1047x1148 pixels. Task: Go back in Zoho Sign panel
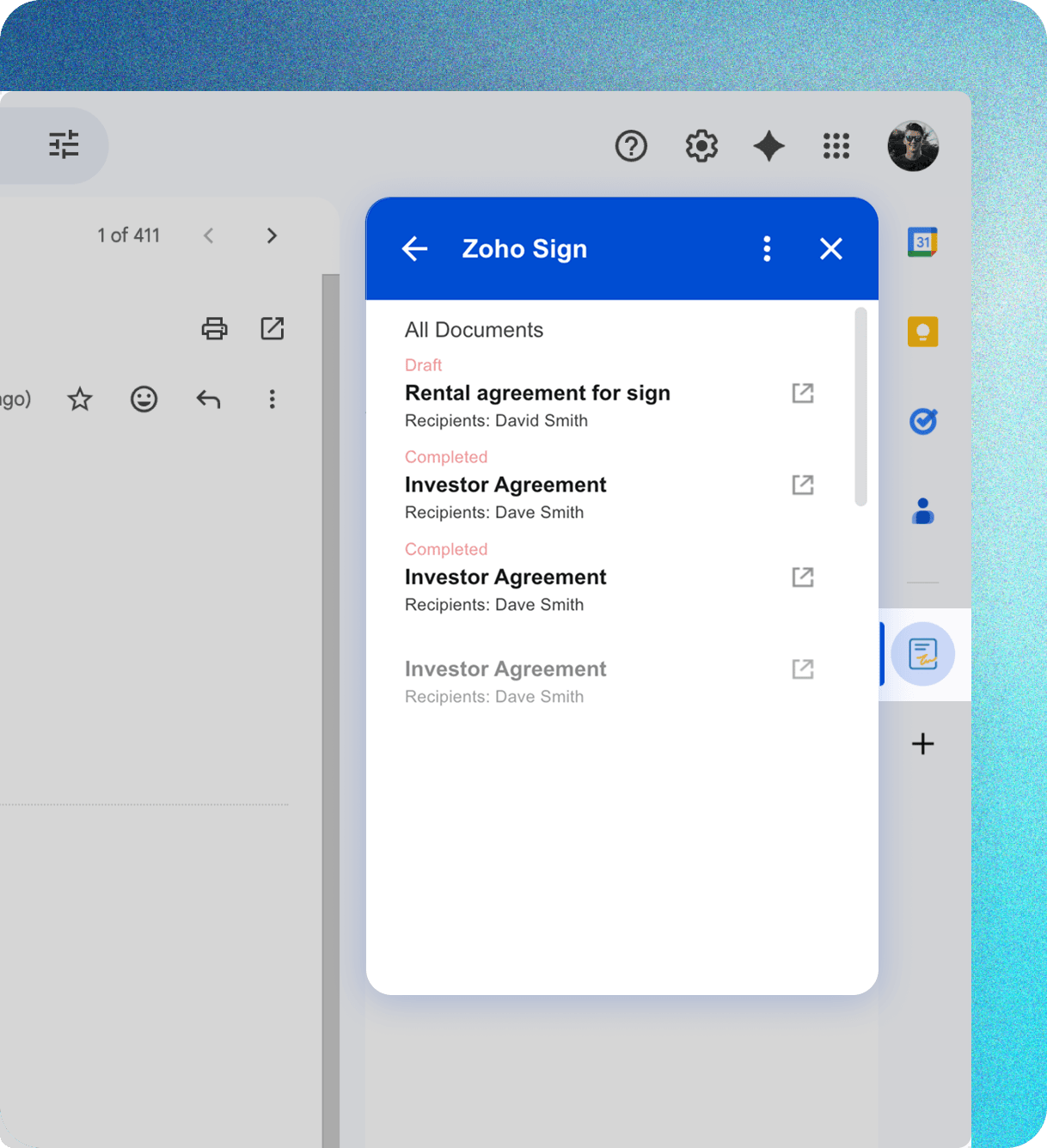pos(414,249)
